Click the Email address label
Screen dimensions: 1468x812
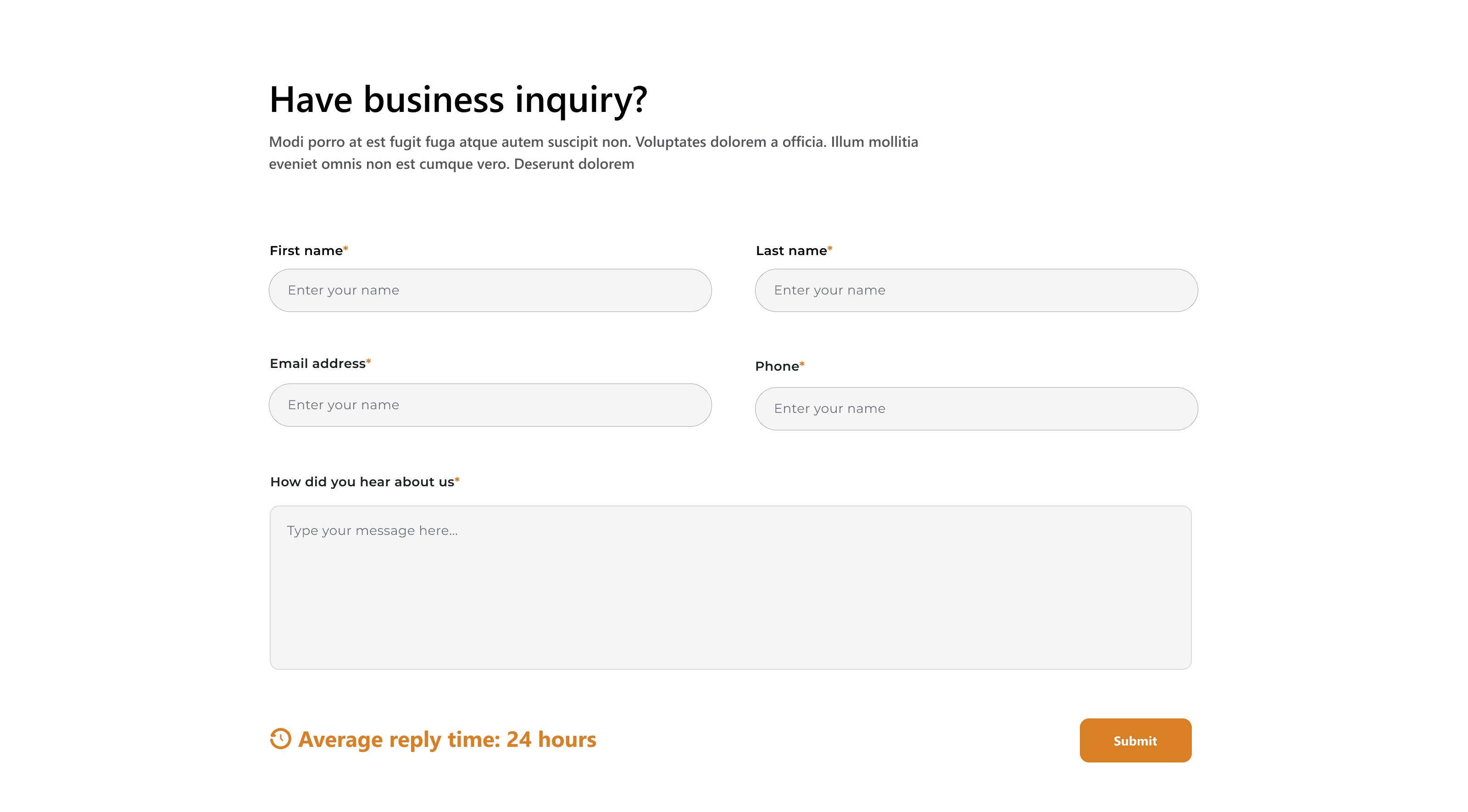[x=317, y=363]
